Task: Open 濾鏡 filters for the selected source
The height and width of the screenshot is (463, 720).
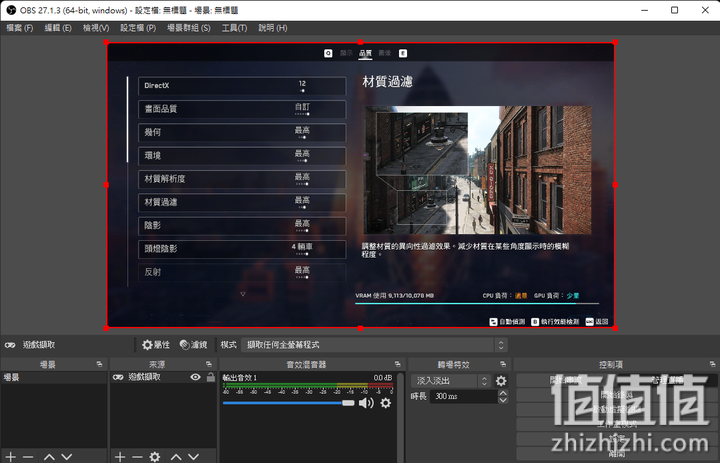Action: (x=193, y=344)
